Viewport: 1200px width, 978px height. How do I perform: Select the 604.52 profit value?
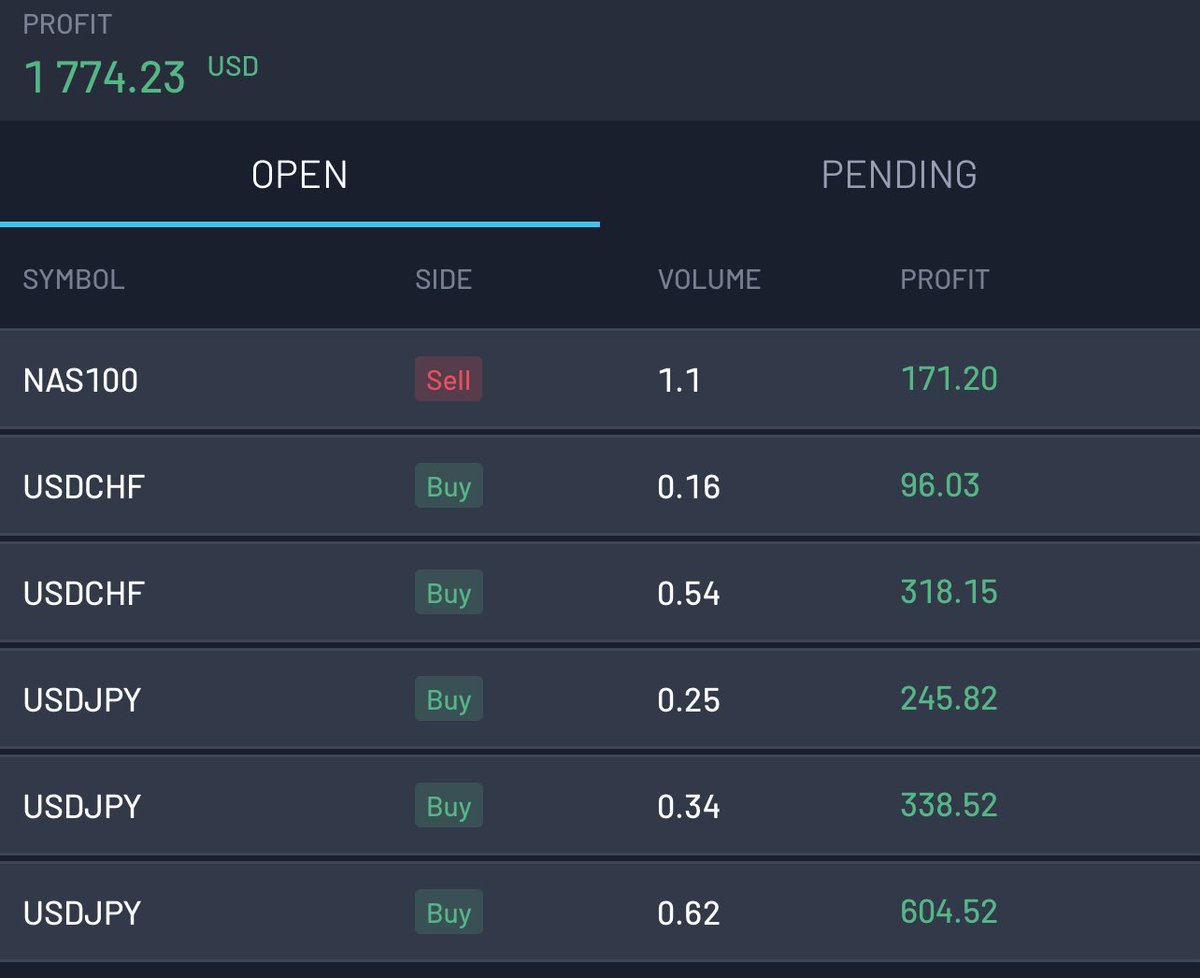949,912
